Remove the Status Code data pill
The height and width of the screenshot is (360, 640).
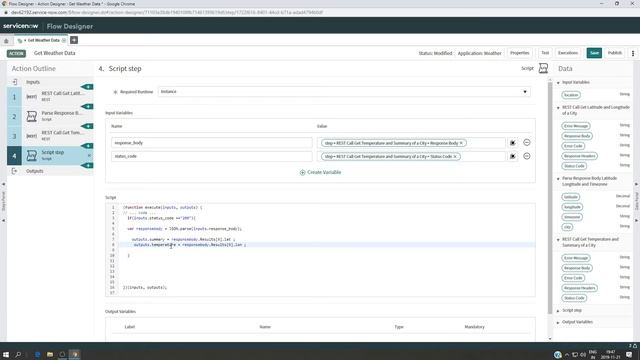pyautogui.click(x=455, y=157)
